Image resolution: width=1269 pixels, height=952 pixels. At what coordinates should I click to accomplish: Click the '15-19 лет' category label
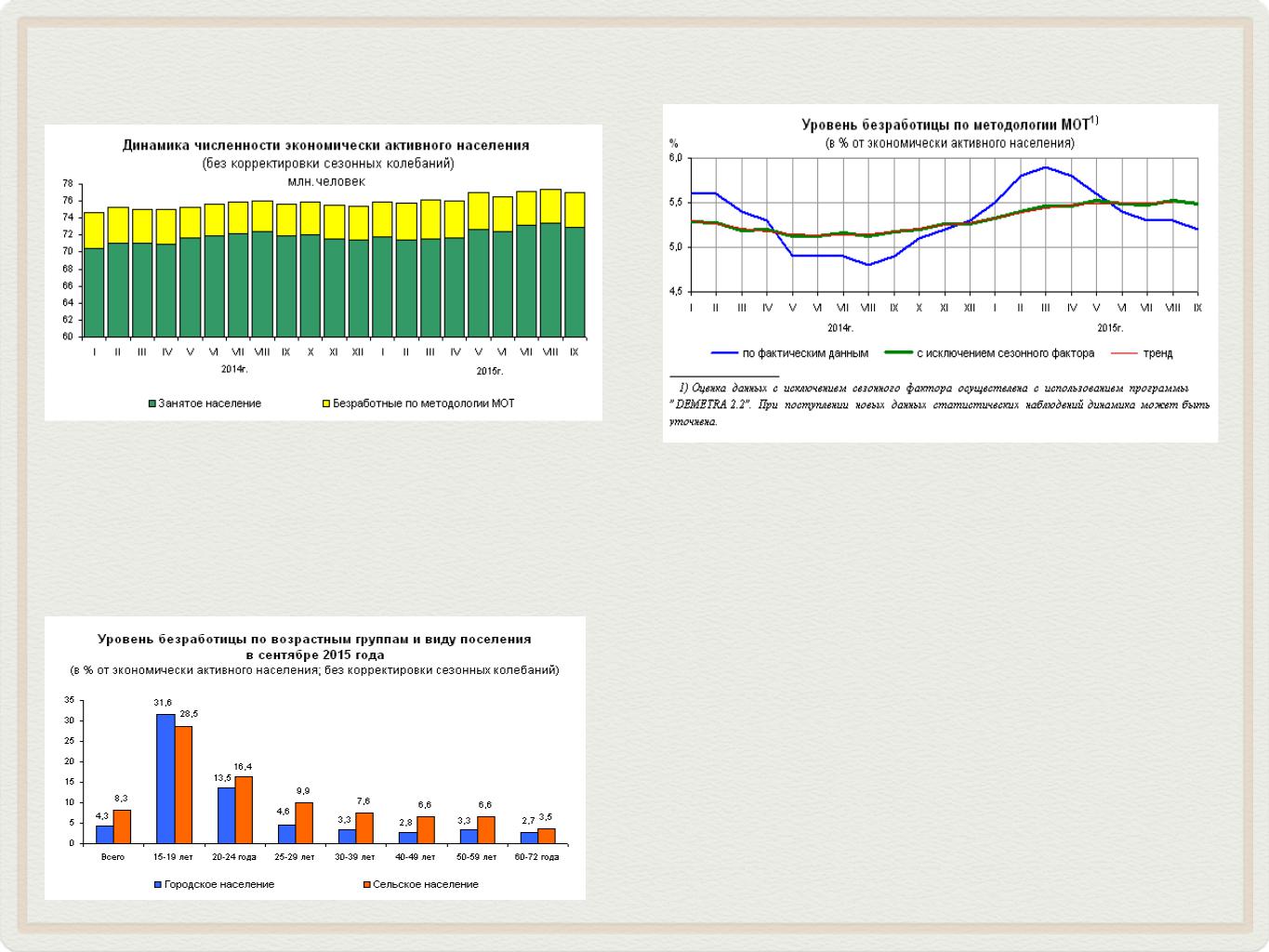173,857
